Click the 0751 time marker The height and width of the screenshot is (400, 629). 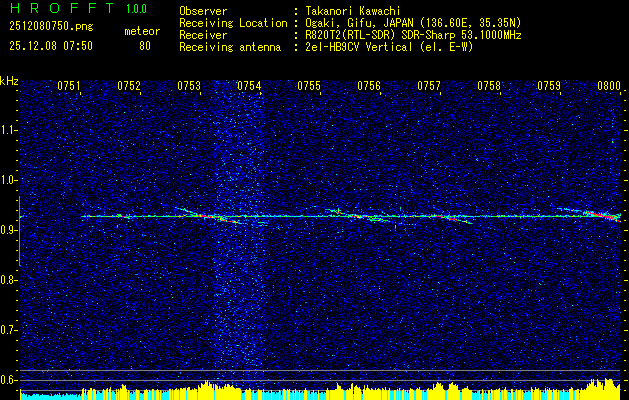pyautogui.click(x=69, y=85)
